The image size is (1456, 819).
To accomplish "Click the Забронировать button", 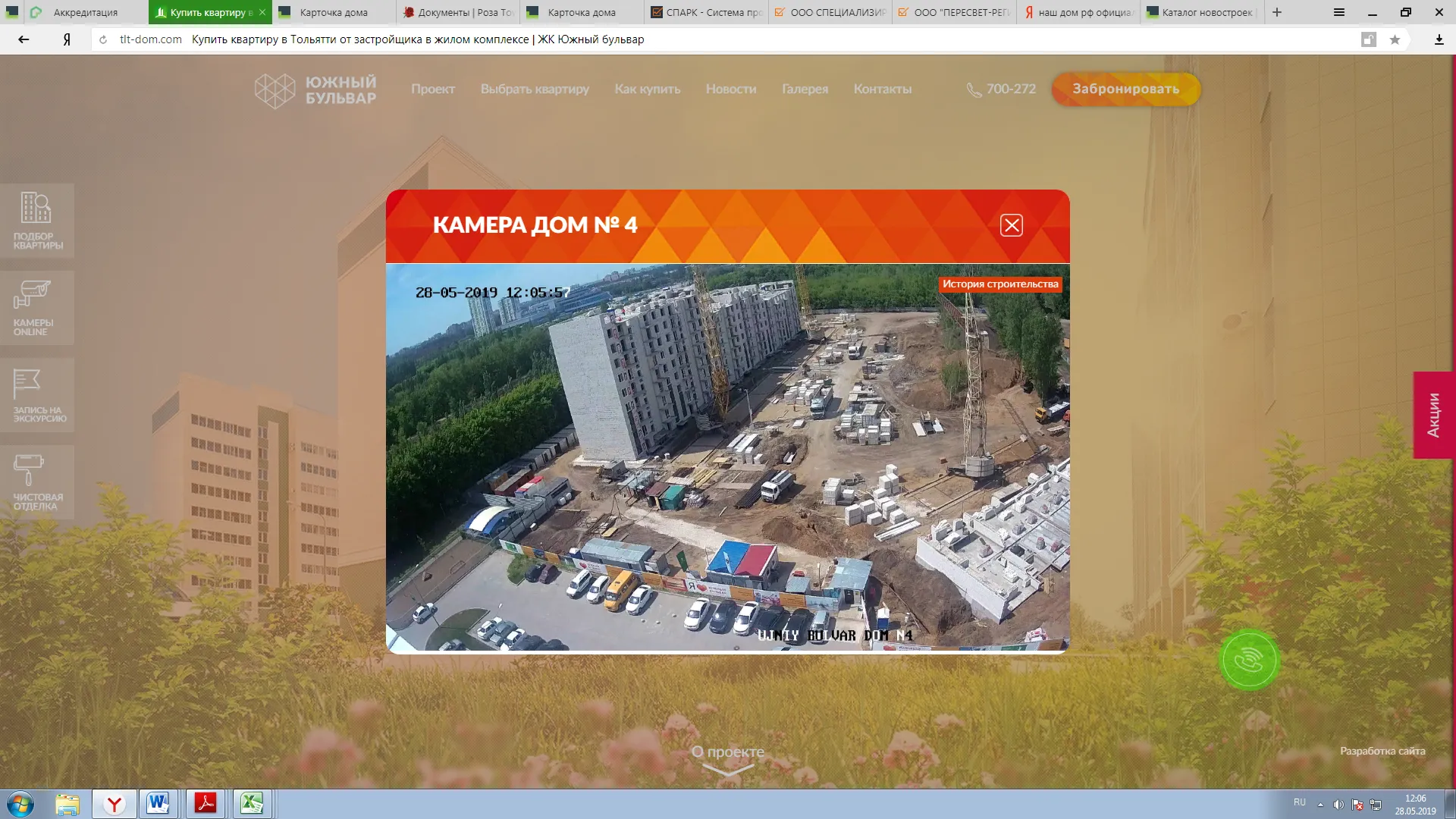I will [1125, 89].
